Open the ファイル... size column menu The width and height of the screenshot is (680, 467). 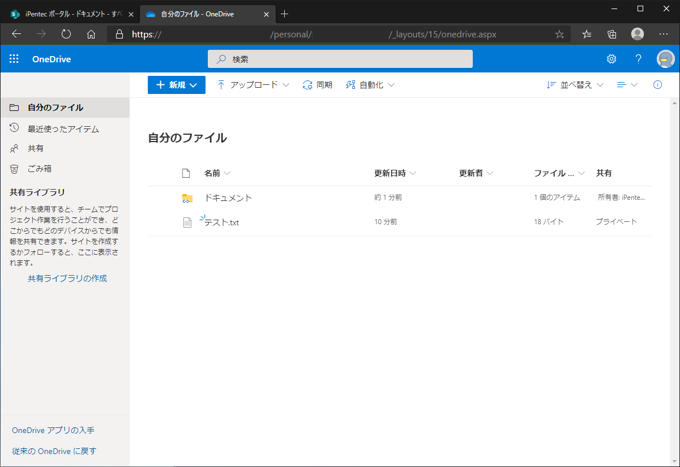tap(559, 173)
